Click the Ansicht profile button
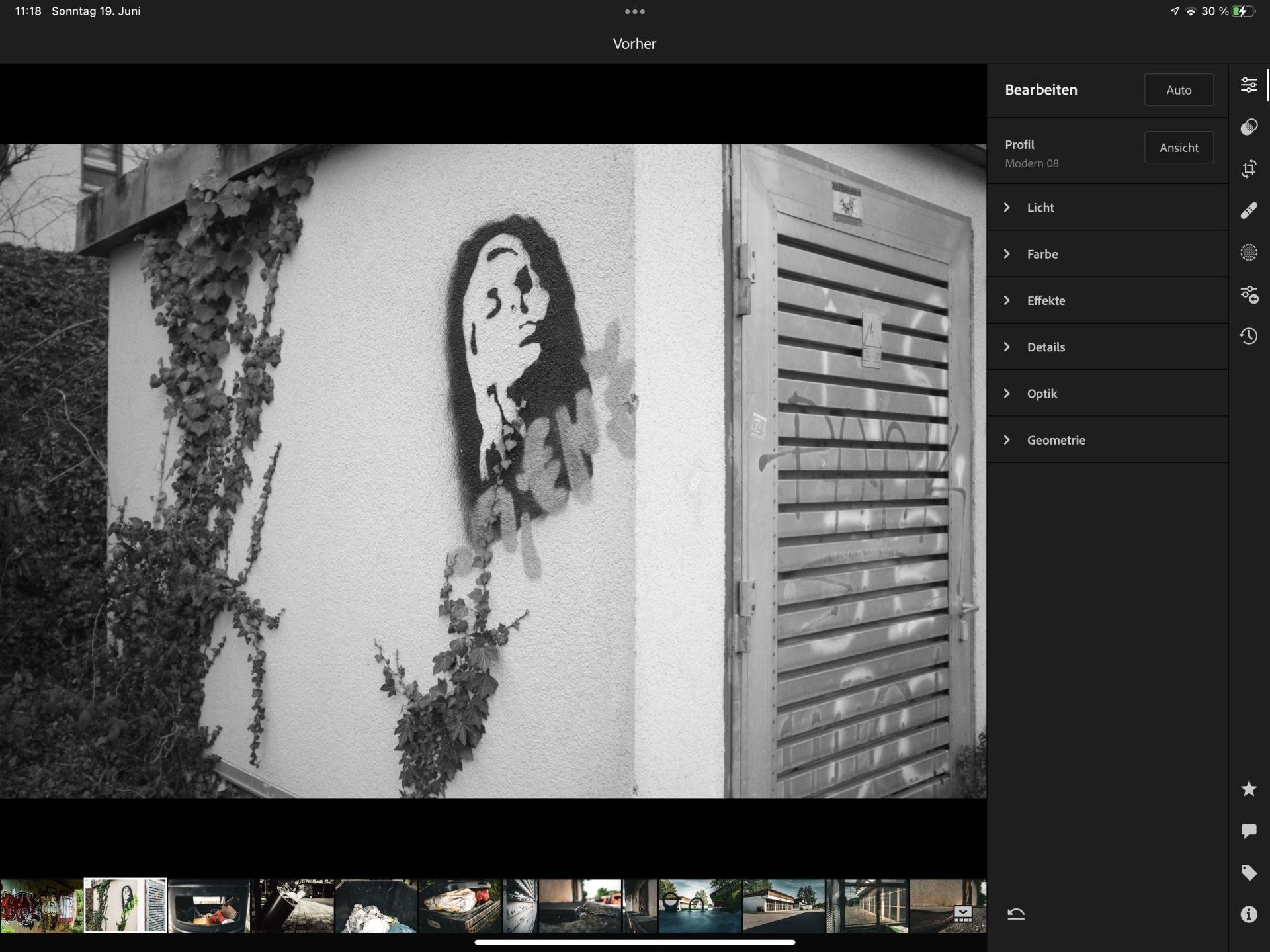Viewport: 1270px width, 952px height. pos(1178,148)
